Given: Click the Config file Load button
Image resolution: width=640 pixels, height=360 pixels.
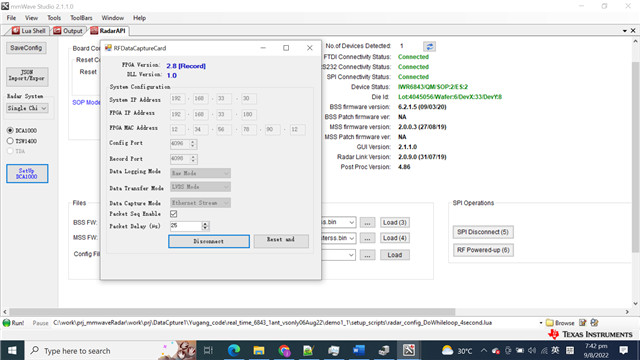Looking at the screenshot, I should tap(394, 255).
